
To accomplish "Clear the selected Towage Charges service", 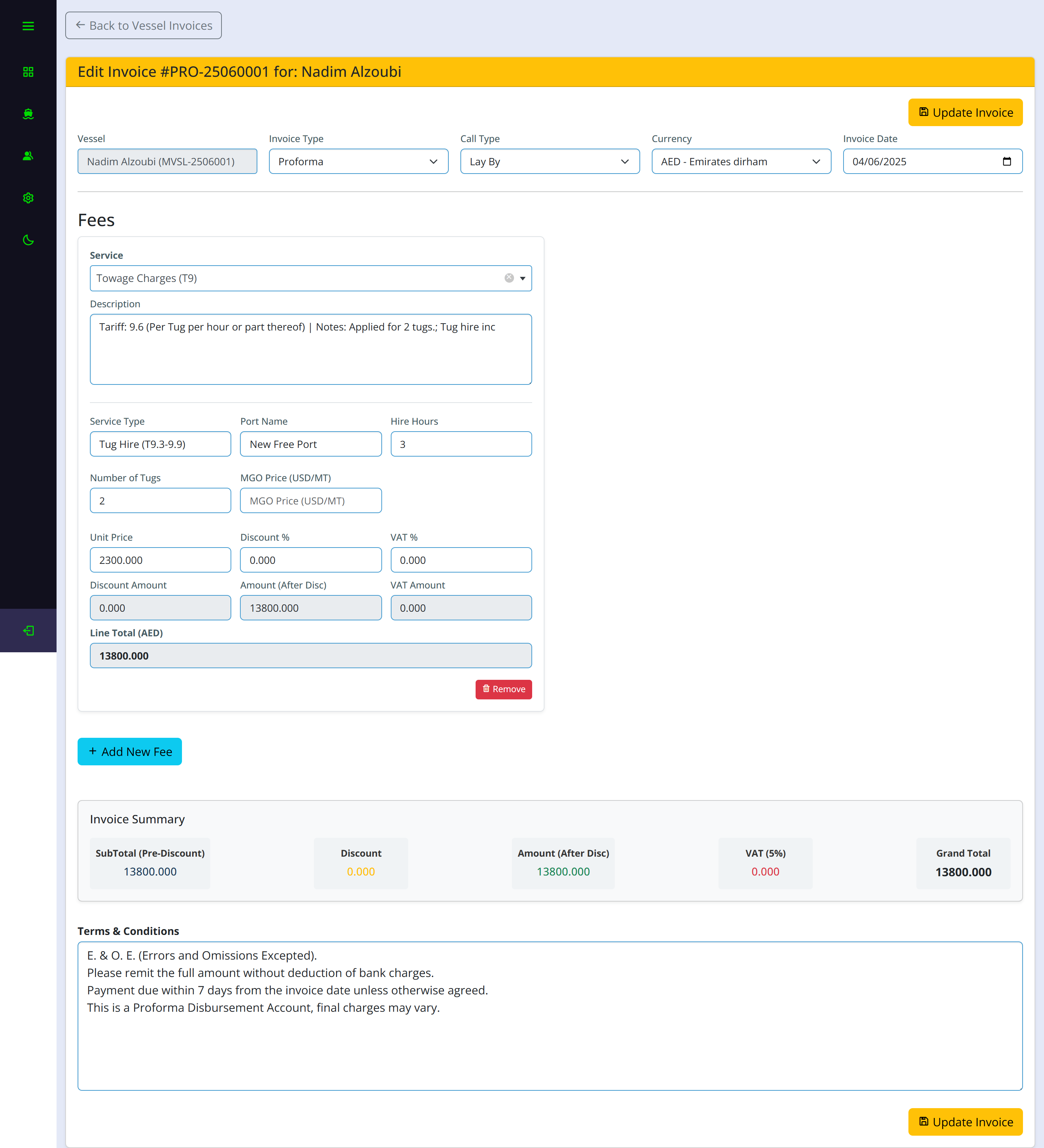I will click(509, 278).
